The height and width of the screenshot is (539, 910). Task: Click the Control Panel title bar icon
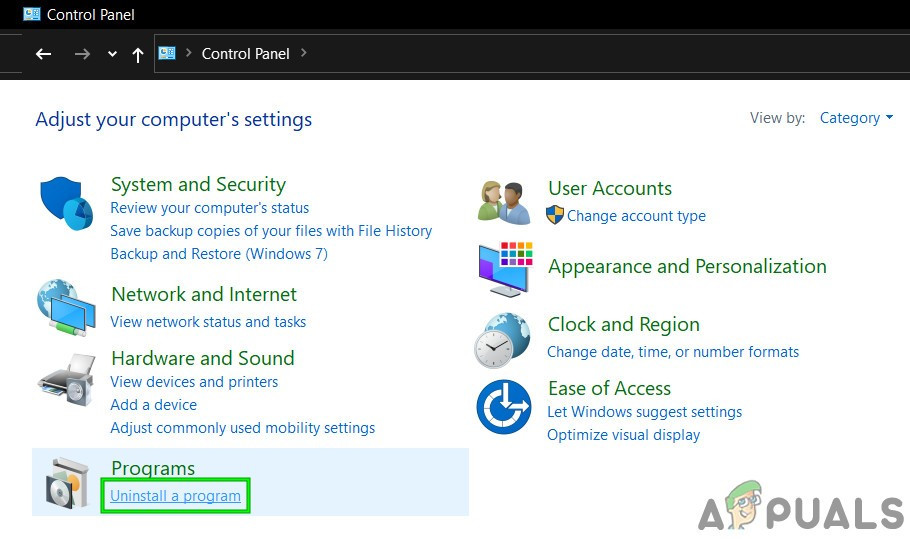(32, 14)
